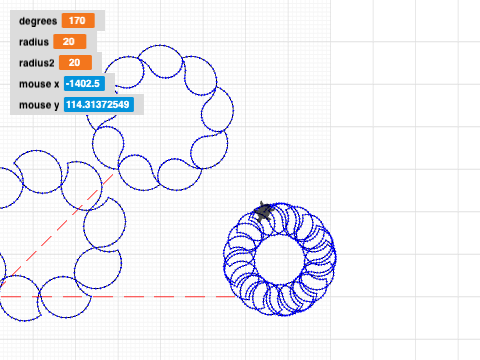Click the mouse y value 114.31372549
The image size is (480, 360).
(99, 105)
